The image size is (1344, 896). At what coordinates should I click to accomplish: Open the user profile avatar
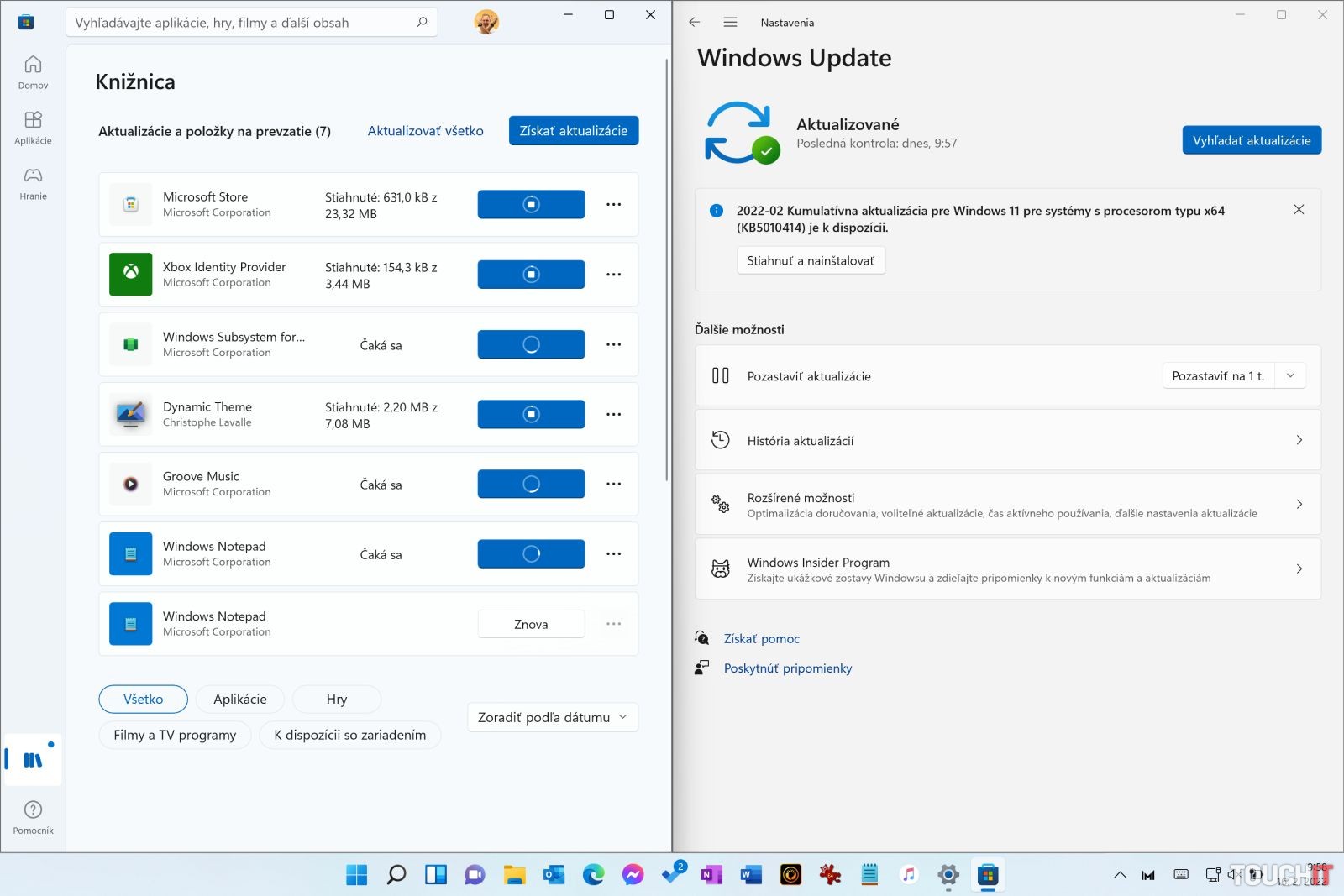[x=486, y=22]
